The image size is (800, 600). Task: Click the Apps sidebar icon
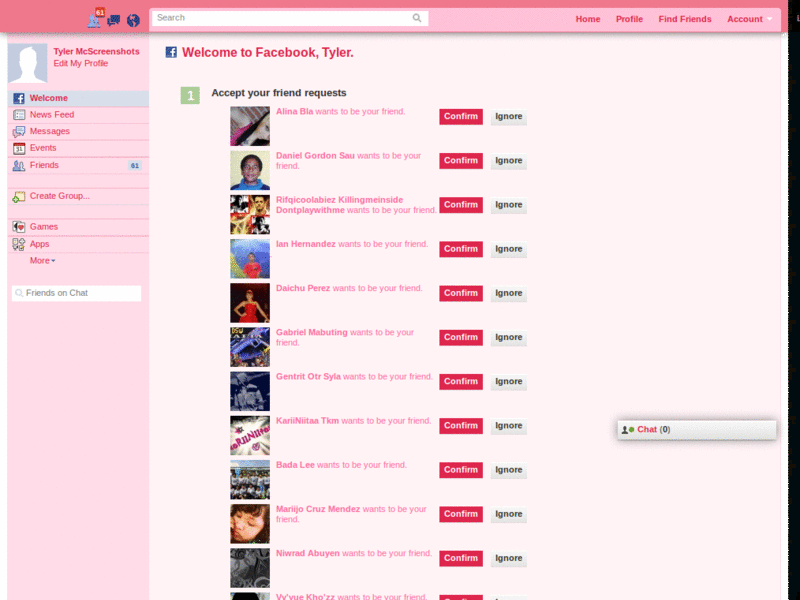pos(19,244)
